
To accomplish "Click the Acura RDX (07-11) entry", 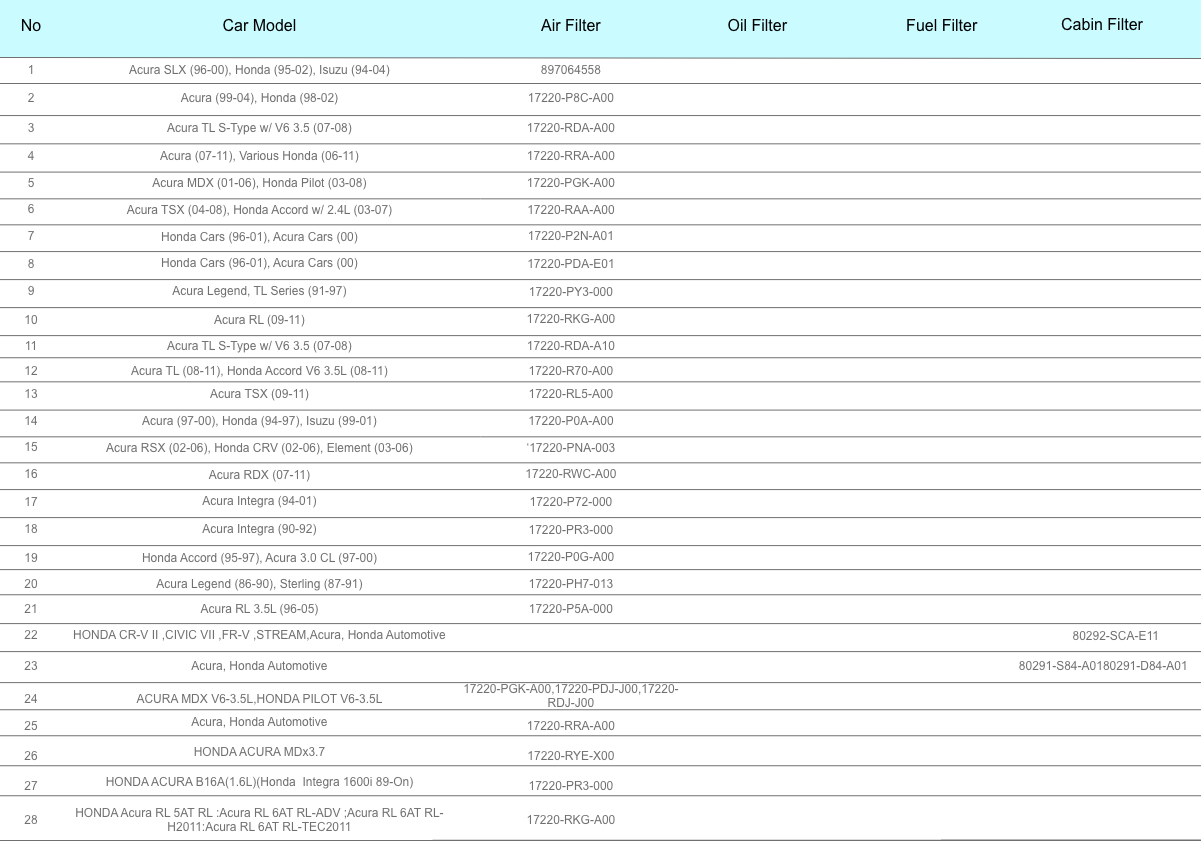I will coord(259,475).
